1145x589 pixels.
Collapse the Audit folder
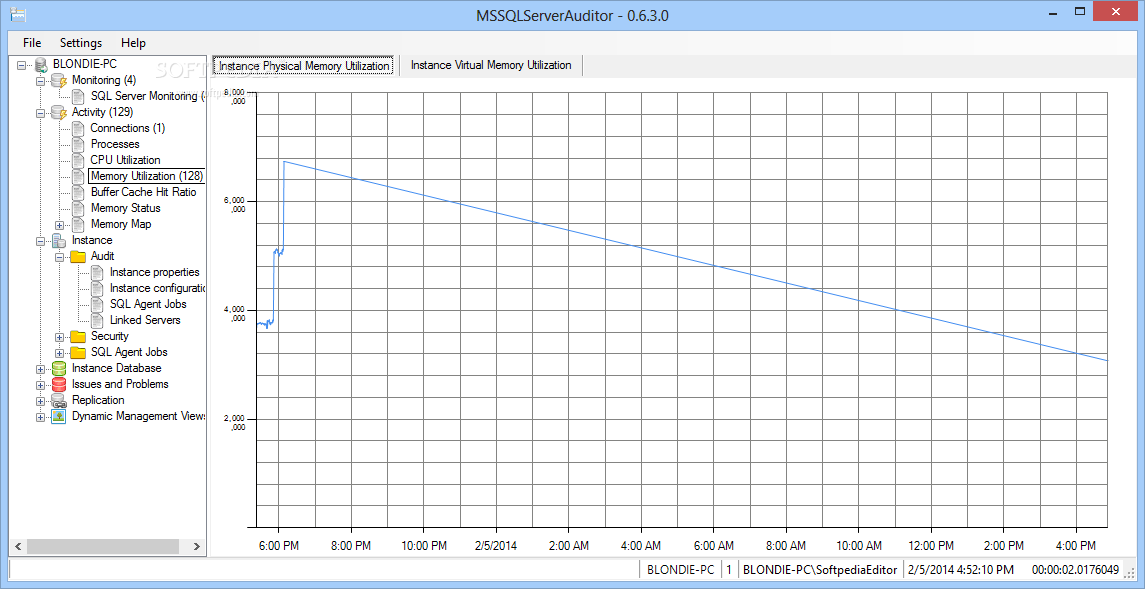pos(59,257)
